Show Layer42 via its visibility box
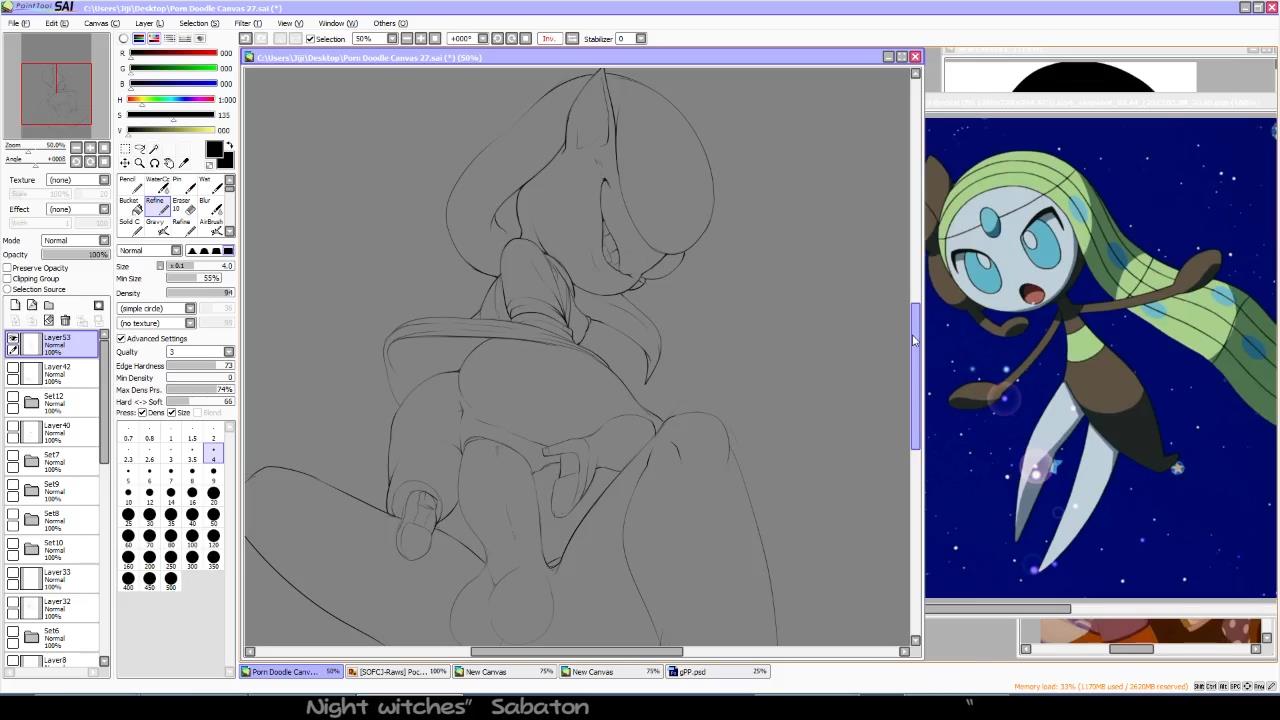 click(13, 367)
